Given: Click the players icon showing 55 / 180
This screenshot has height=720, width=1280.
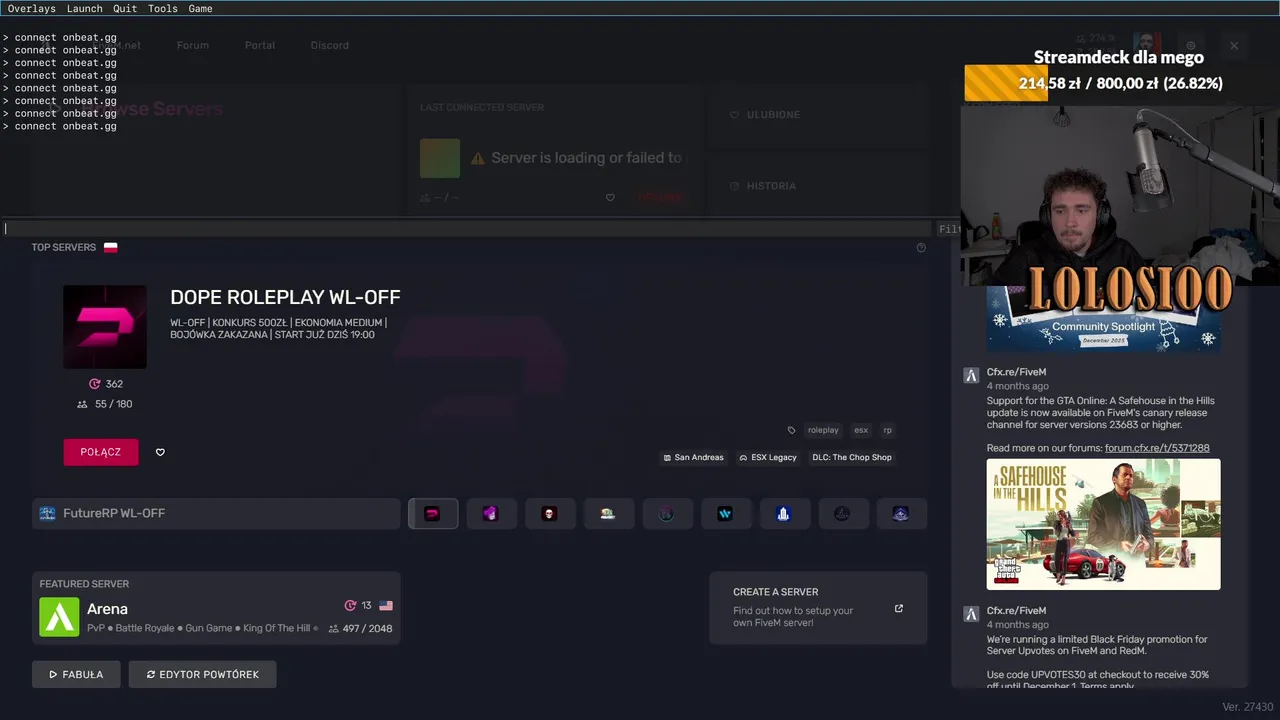Looking at the screenshot, I should click(x=82, y=404).
